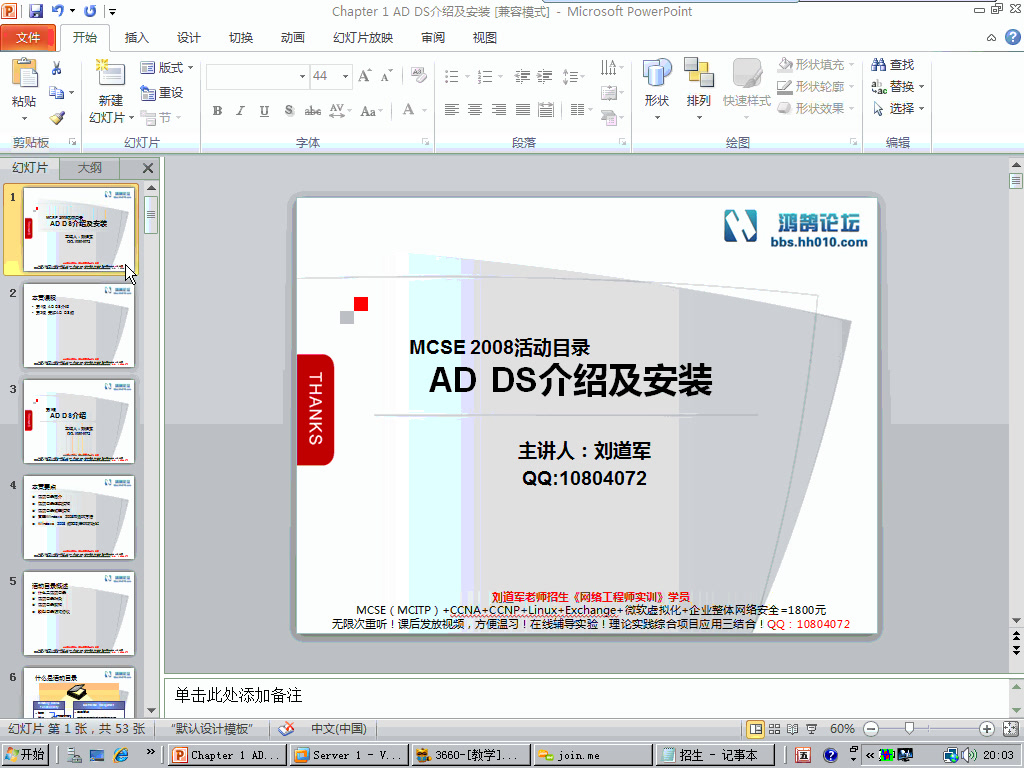The image size is (1024, 768).
Task: Open join.me taskbar window
Action: pyautogui.click(x=591, y=756)
